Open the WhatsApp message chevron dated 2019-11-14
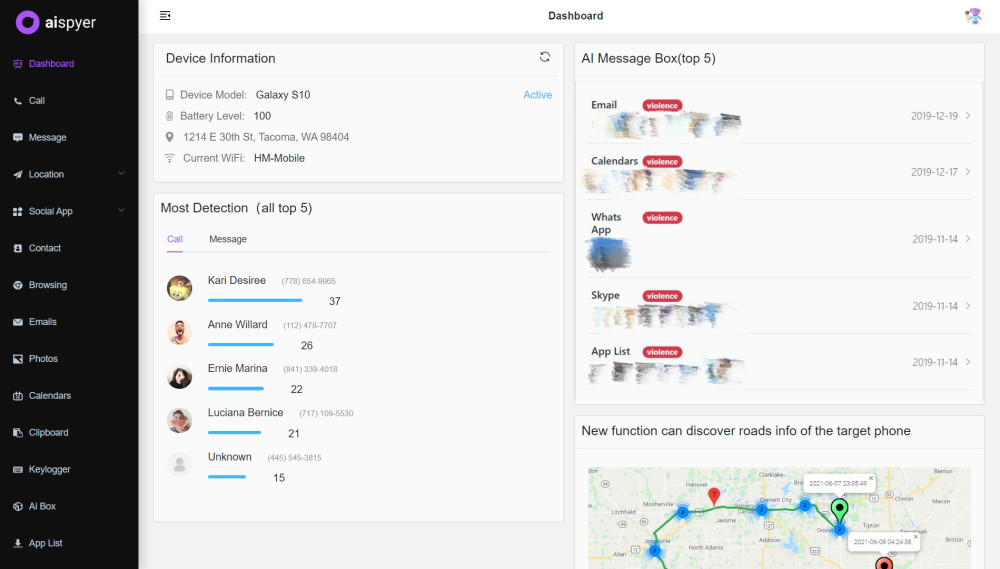This screenshot has height=569, width=1000. click(968, 239)
